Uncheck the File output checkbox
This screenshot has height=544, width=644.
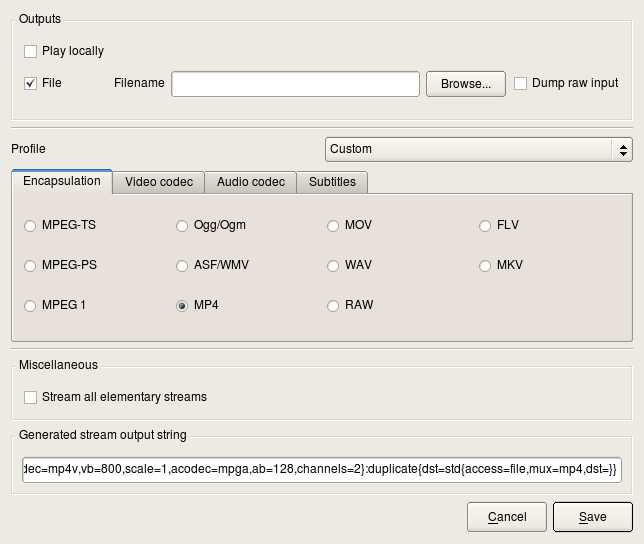click(x=31, y=83)
